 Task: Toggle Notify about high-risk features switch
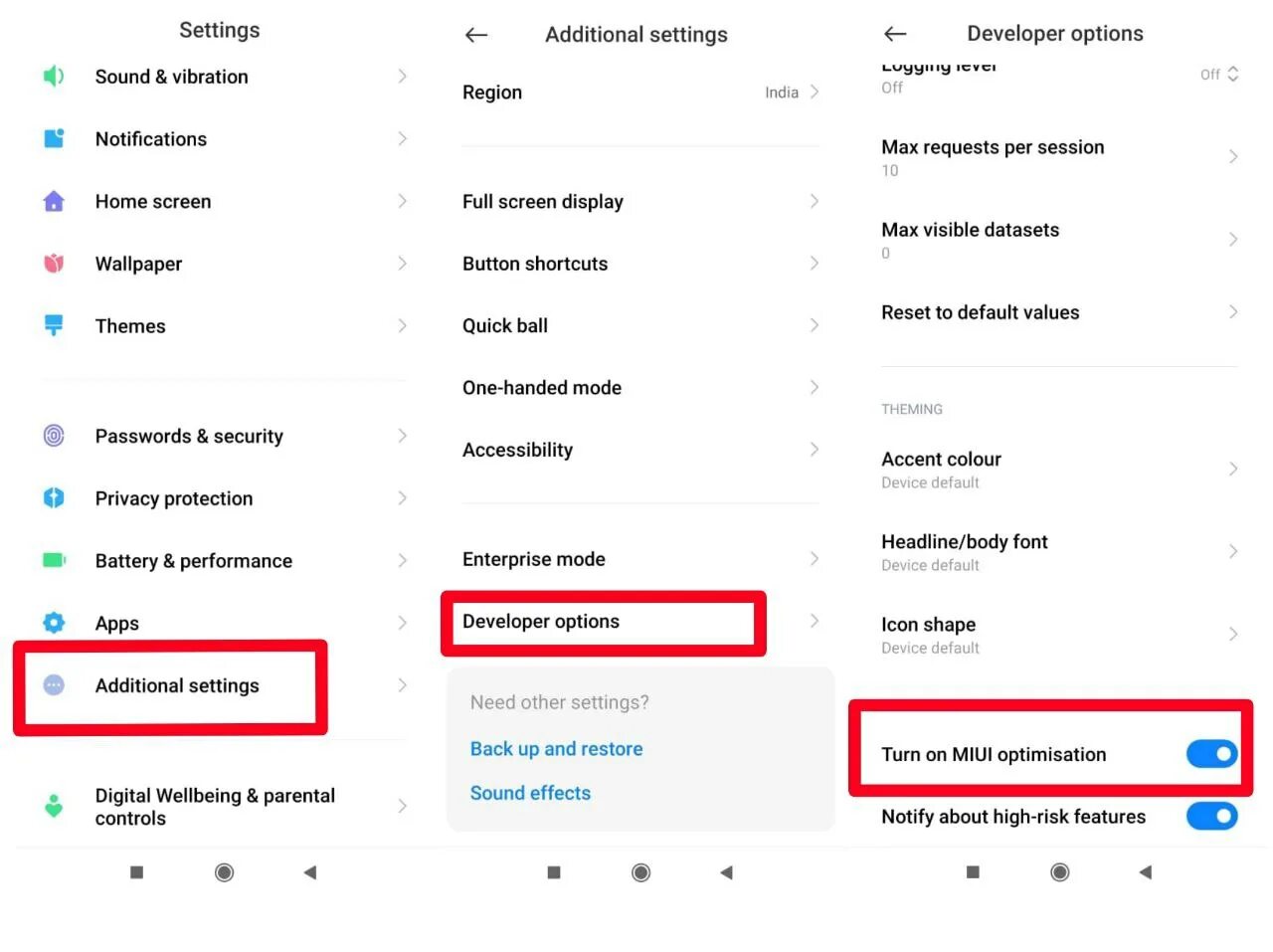(1211, 817)
